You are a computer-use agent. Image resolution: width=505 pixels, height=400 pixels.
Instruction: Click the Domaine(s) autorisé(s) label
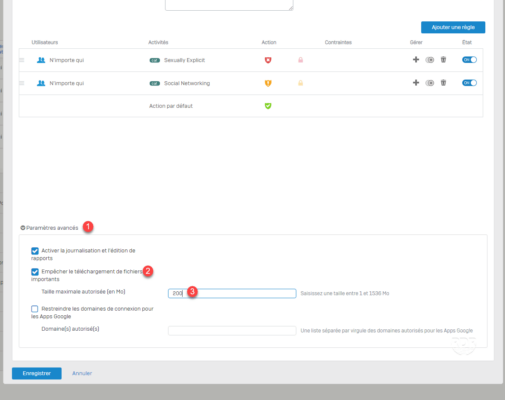(70, 329)
